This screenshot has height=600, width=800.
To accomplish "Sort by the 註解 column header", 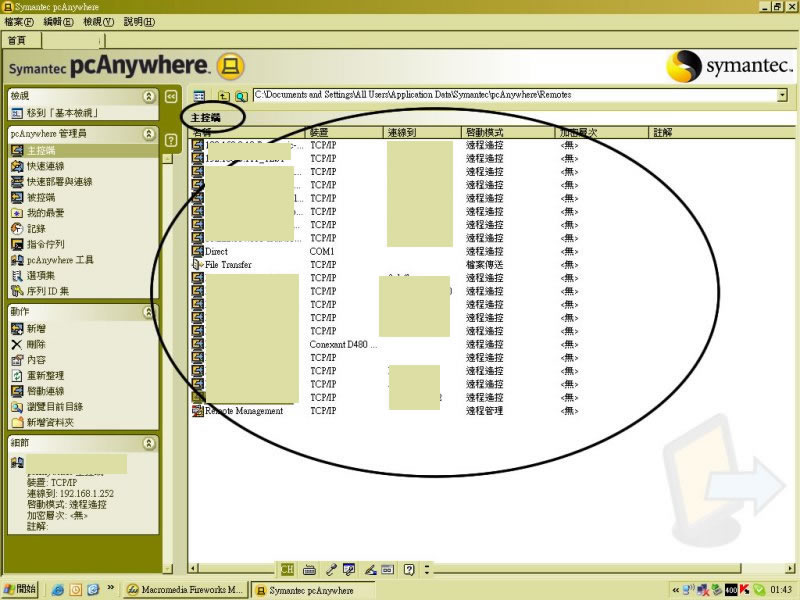I will point(721,133).
